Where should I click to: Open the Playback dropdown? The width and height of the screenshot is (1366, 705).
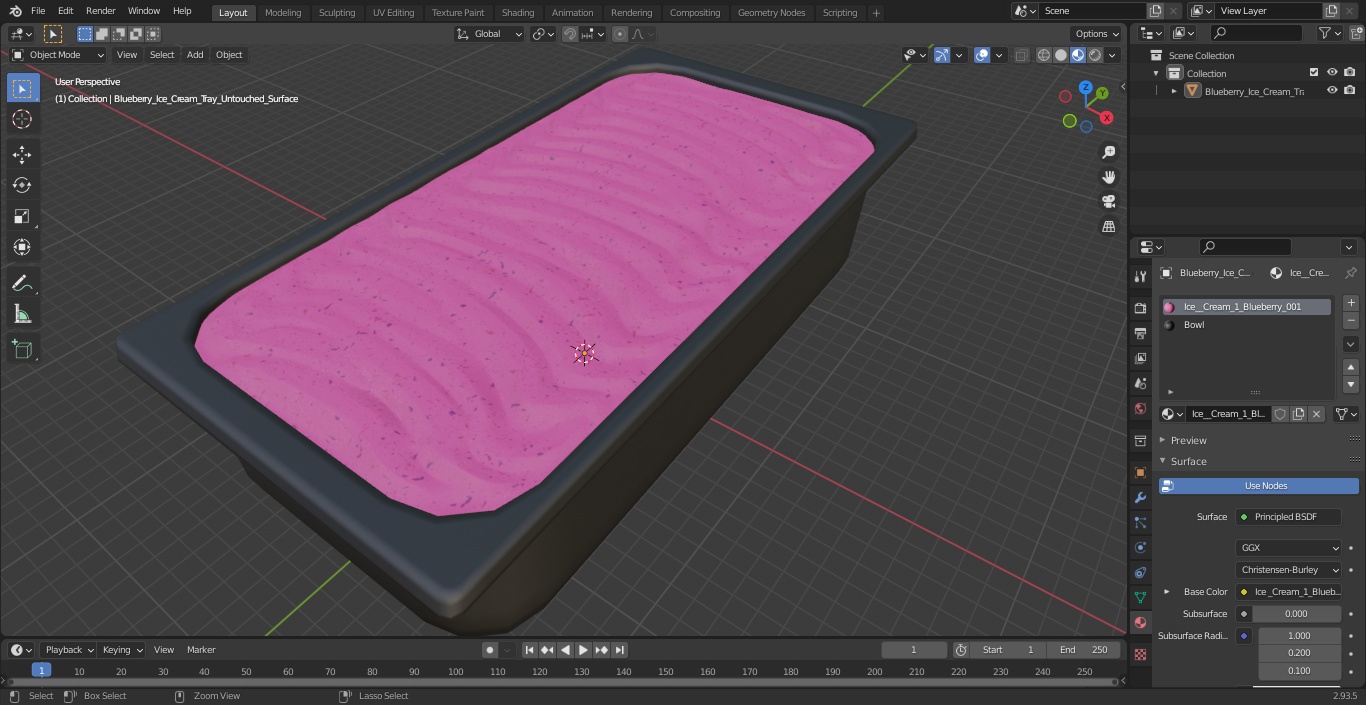point(69,650)
